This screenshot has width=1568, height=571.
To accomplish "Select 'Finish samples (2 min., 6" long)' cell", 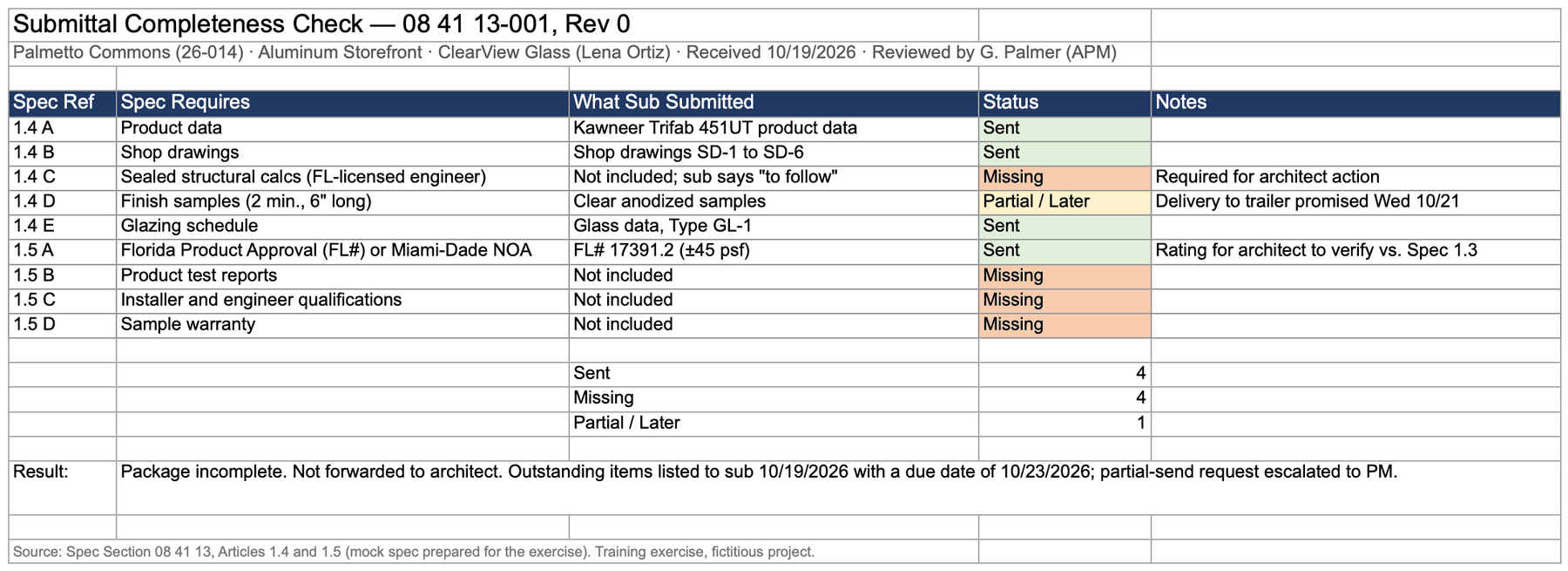I will (x=342, y=201).
